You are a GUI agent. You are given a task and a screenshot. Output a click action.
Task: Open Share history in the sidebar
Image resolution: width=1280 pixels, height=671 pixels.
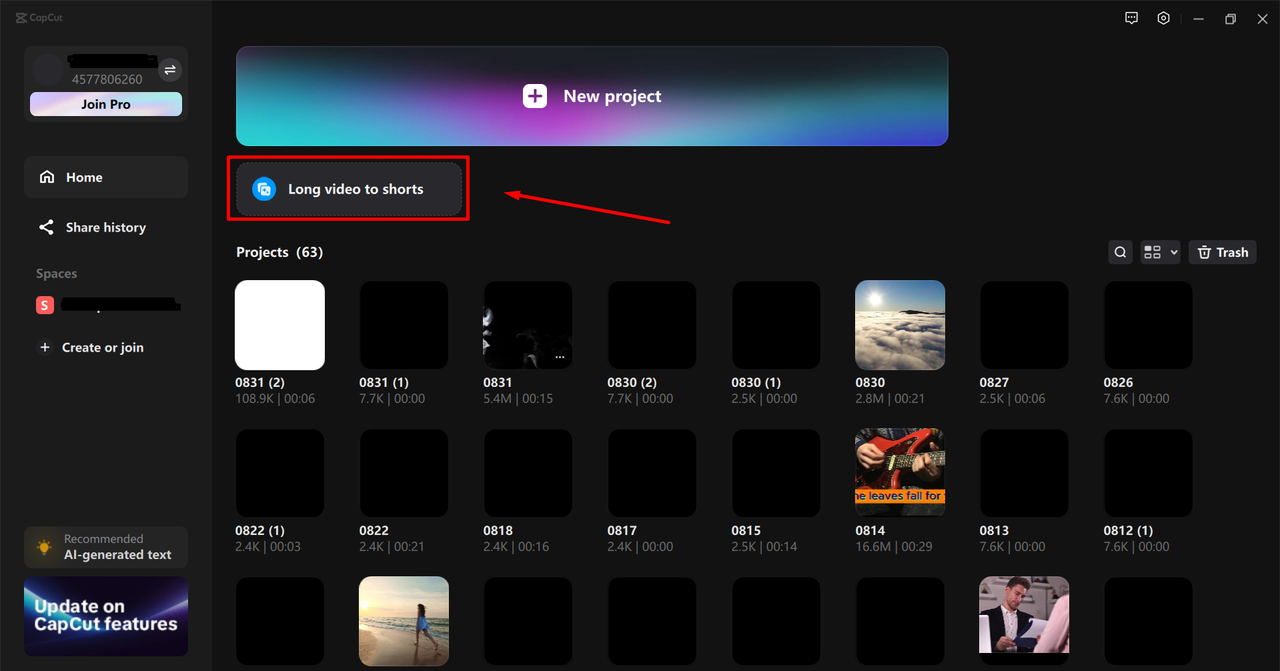[106, 227]
